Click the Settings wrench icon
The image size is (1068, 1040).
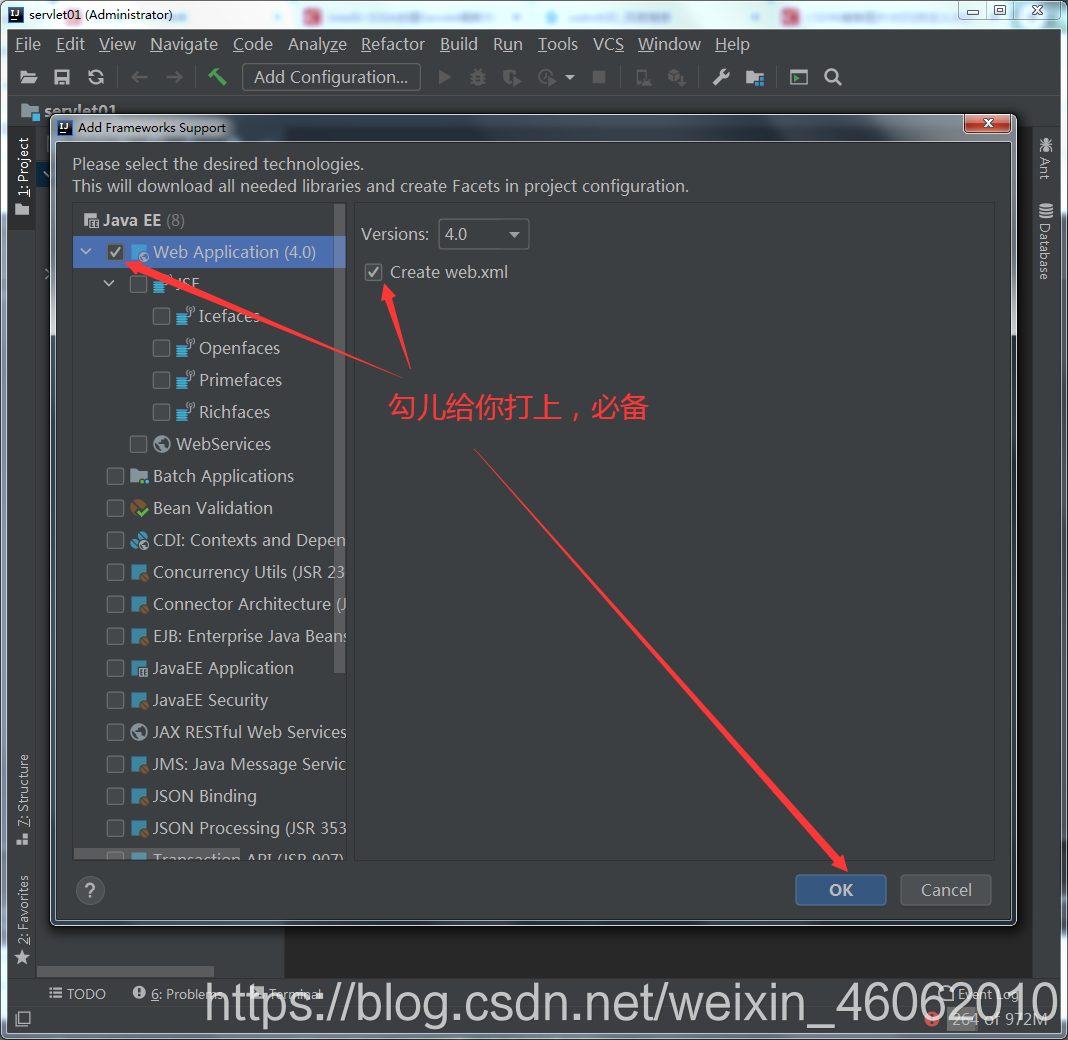(x=721, y=77)
